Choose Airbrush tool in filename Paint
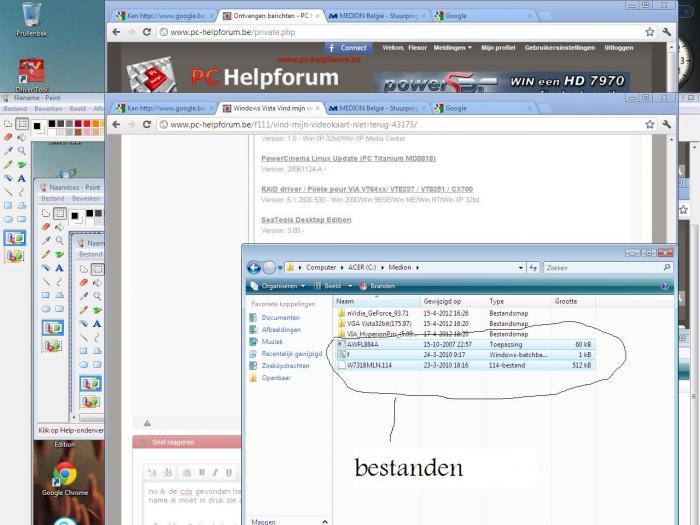Viewport: 700px width, 525px height. pyautogui.click(x=8, y=178)
